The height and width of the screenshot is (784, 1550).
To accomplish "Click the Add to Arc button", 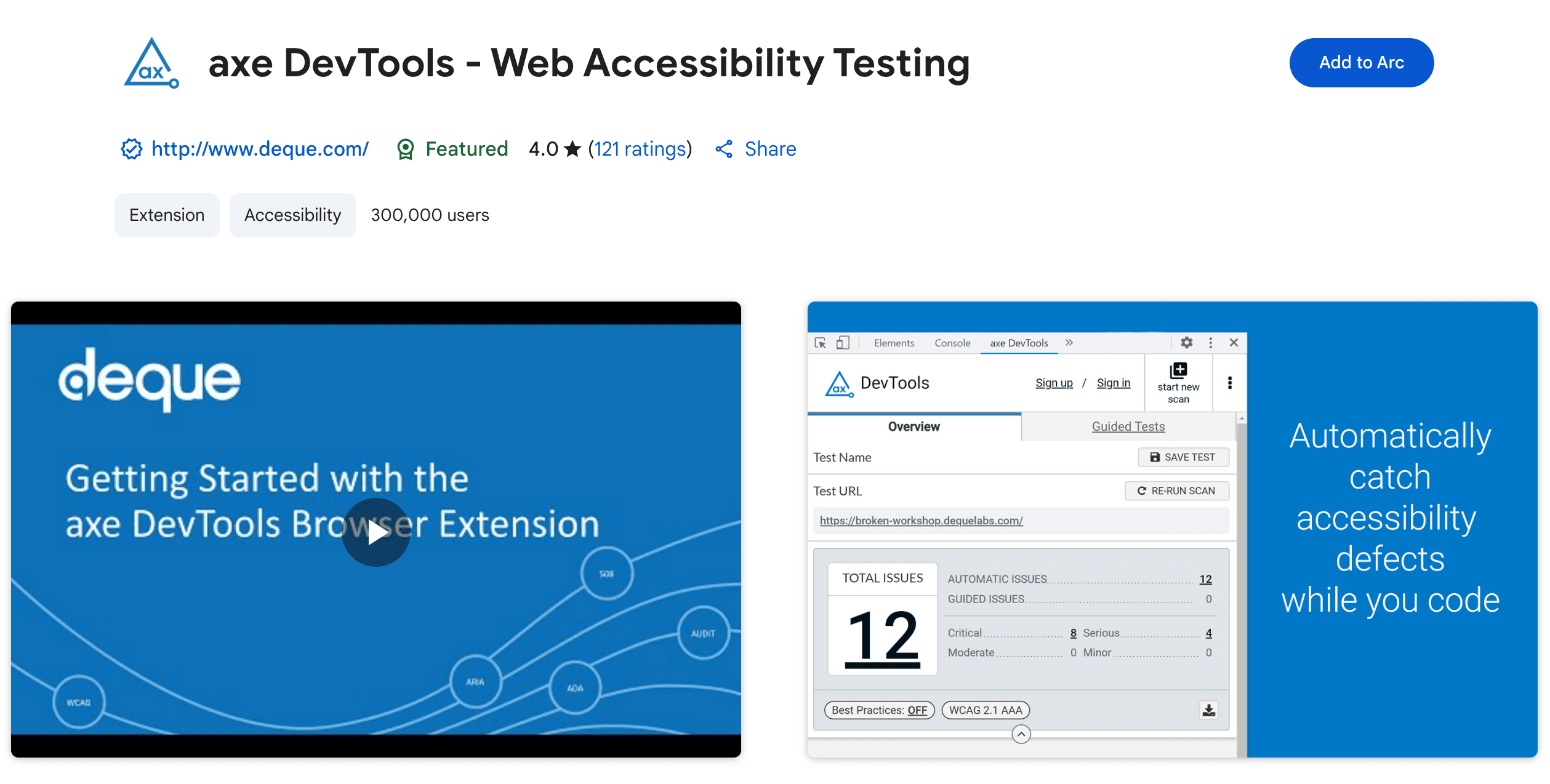I will click(x=1361, y=63).
